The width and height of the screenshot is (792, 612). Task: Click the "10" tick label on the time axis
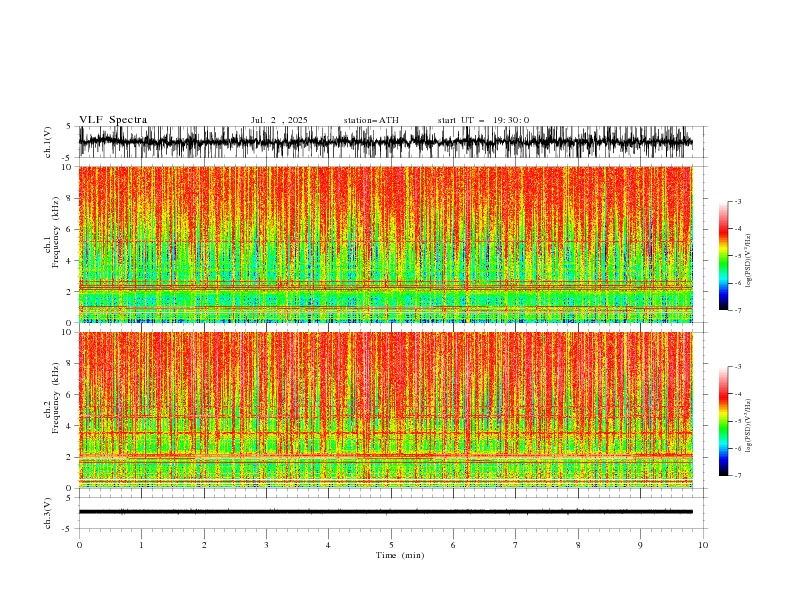pyautogui.click(x=703, y=545)
